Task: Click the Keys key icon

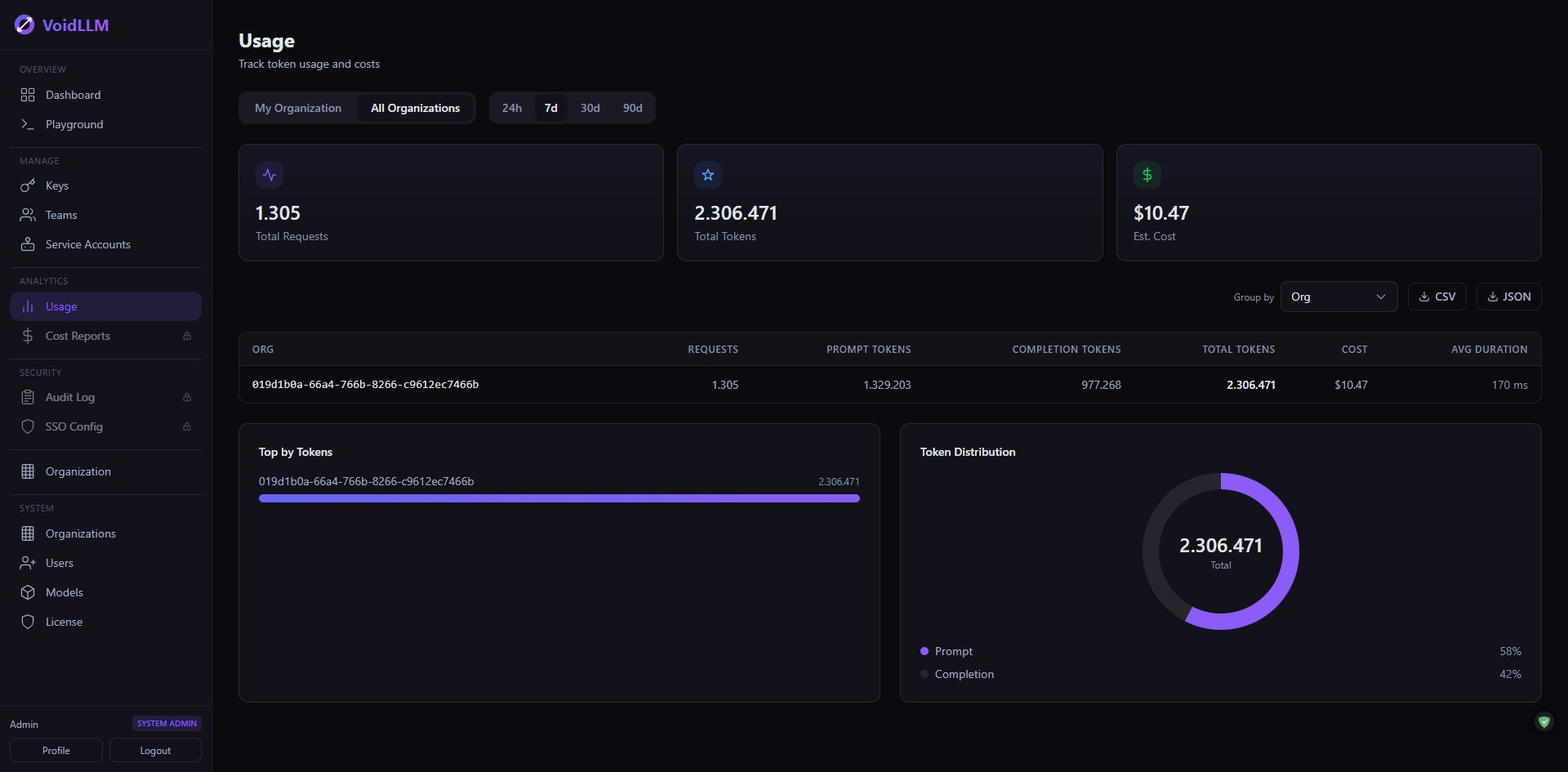Action: click(28, 185)
